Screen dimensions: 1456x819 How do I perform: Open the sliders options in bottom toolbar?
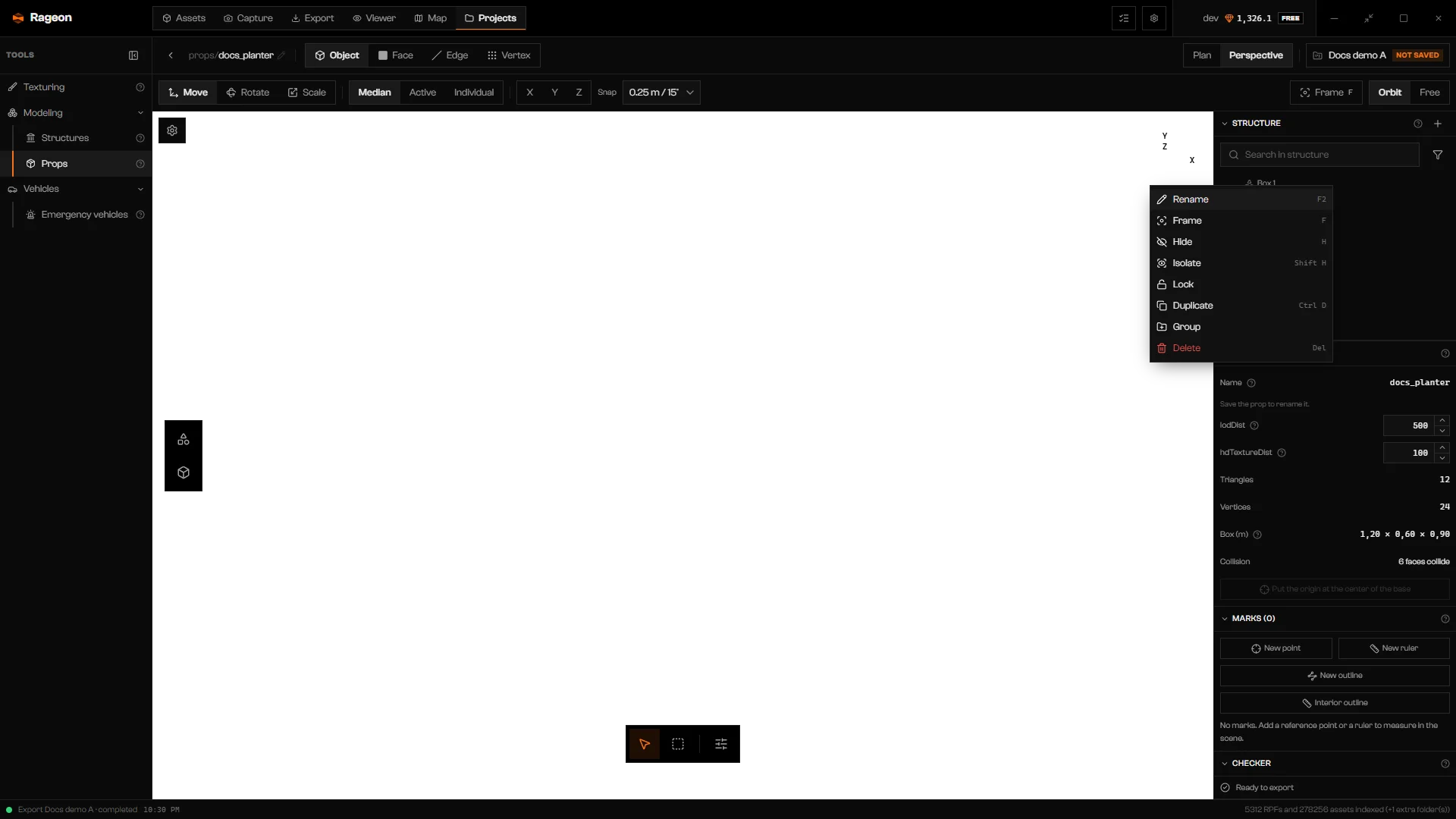(x=721, y=744)
